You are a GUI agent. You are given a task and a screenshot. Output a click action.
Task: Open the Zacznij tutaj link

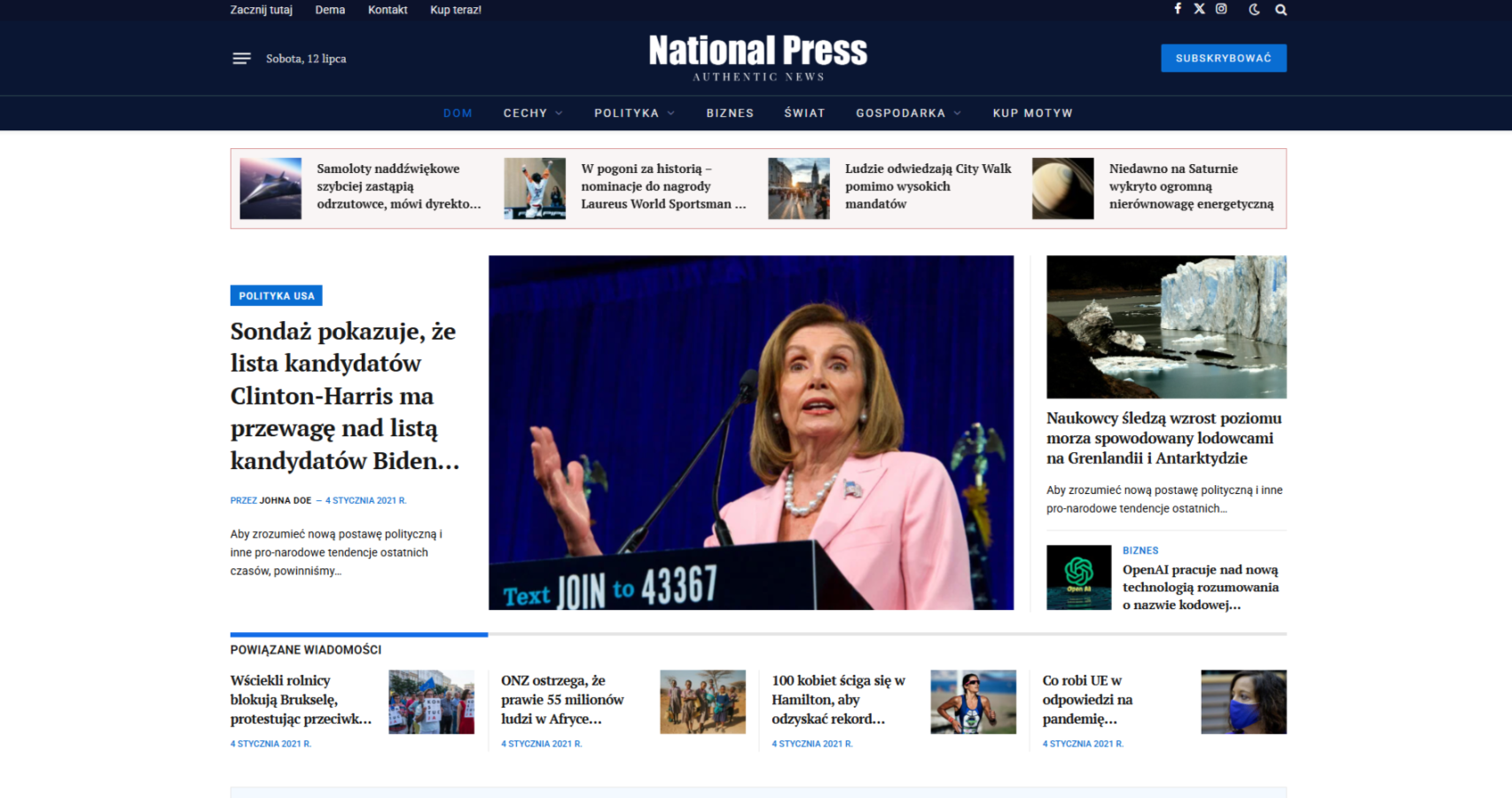pos(262,10)
